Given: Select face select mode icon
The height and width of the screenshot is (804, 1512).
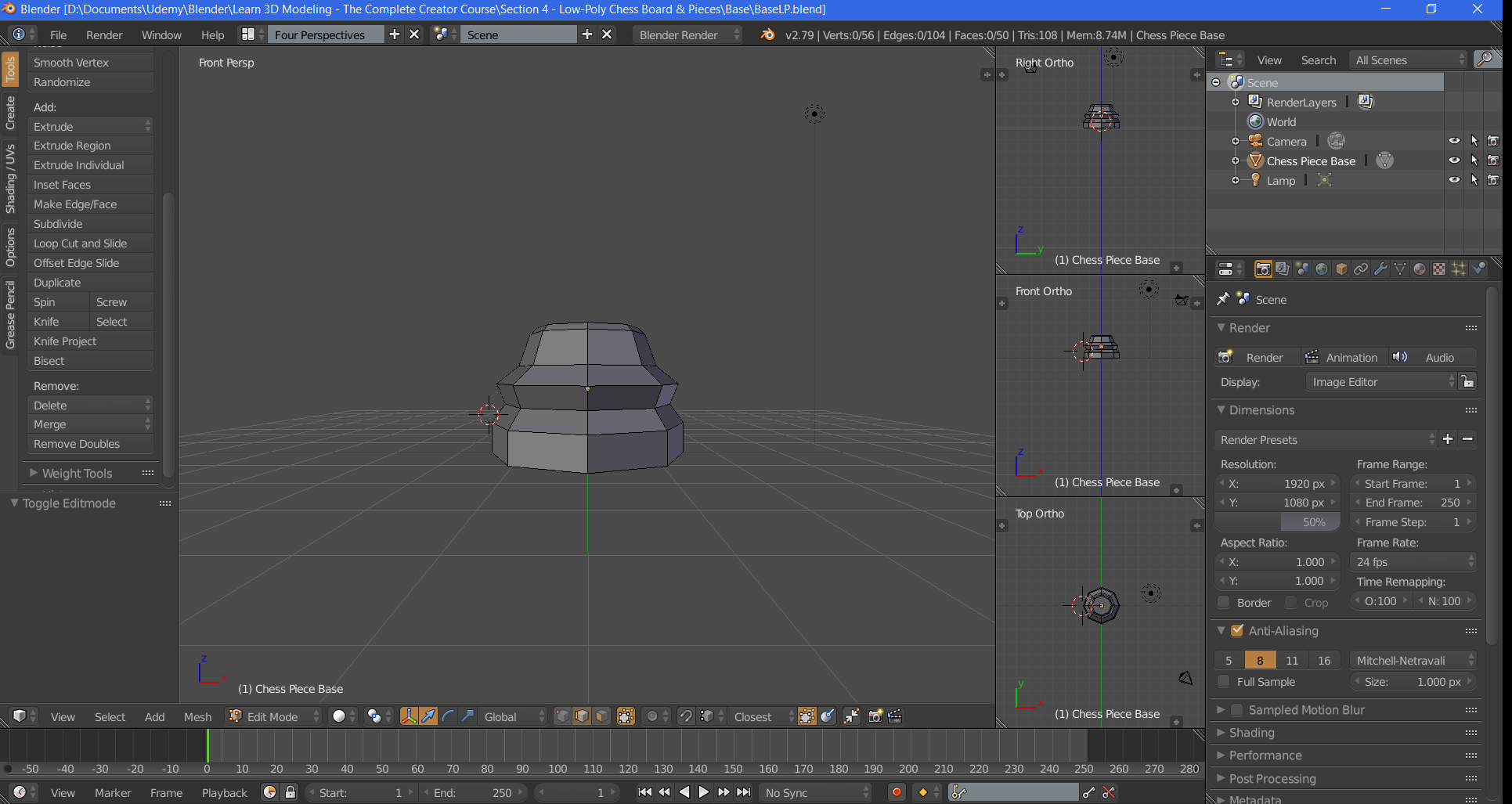Looking at the screenshot, I should (x=601, y=716).
